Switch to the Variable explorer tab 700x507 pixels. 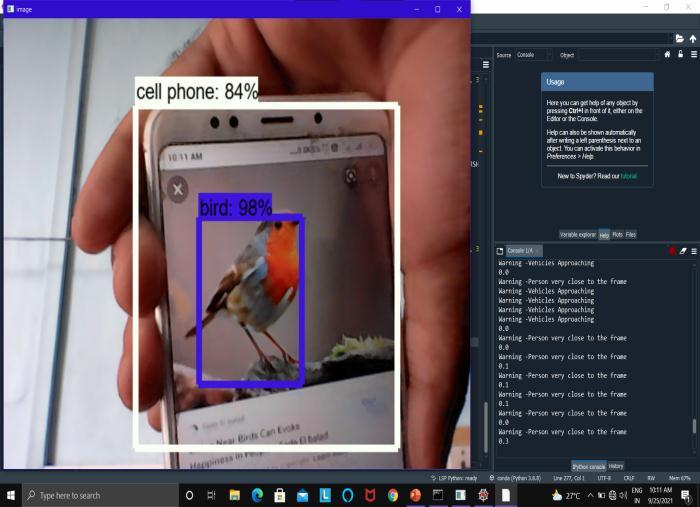578,235
